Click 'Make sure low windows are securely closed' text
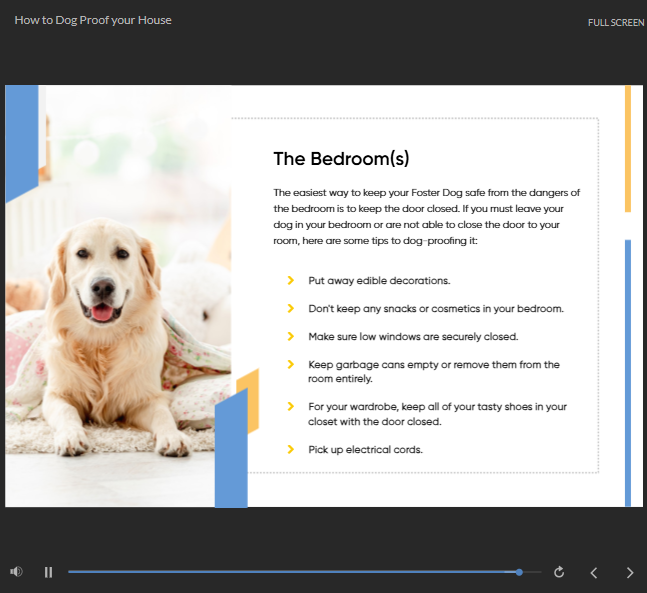Screen dimensions: 647x593 [x=412, y=337]
